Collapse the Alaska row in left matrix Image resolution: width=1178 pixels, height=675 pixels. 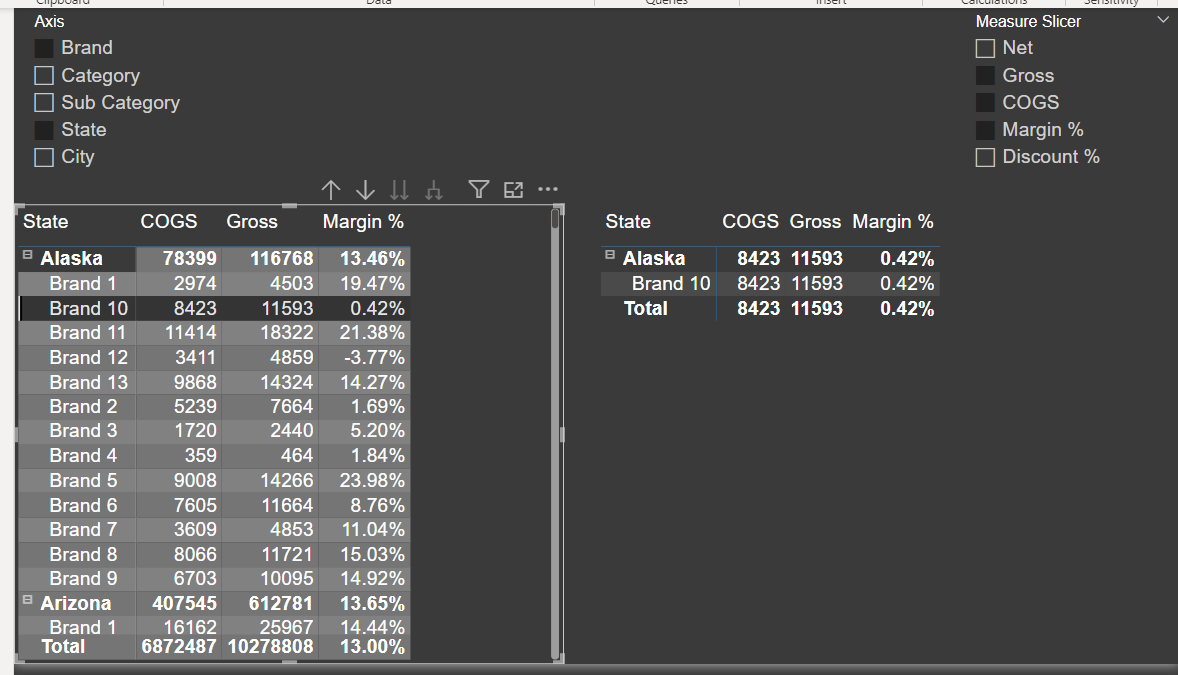tap(27, 255)
